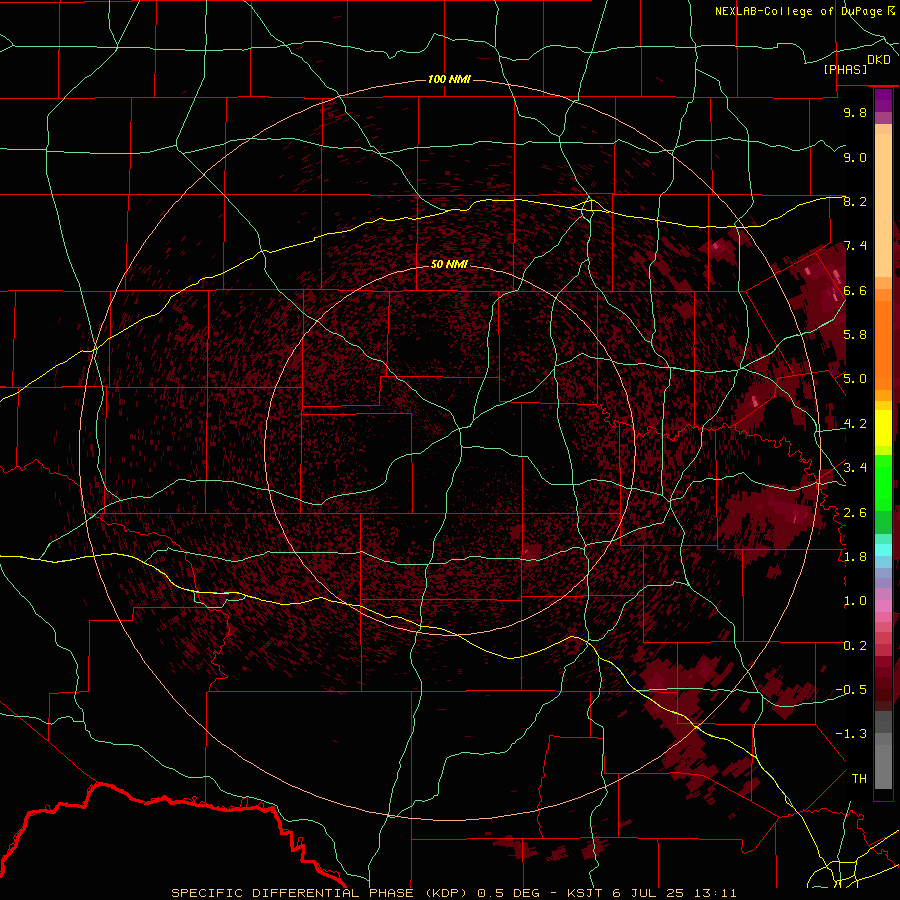Viewport: 900px width, 900px height.
Task: Click the 3.4 scale value
Action: click(x=855, y=468)
